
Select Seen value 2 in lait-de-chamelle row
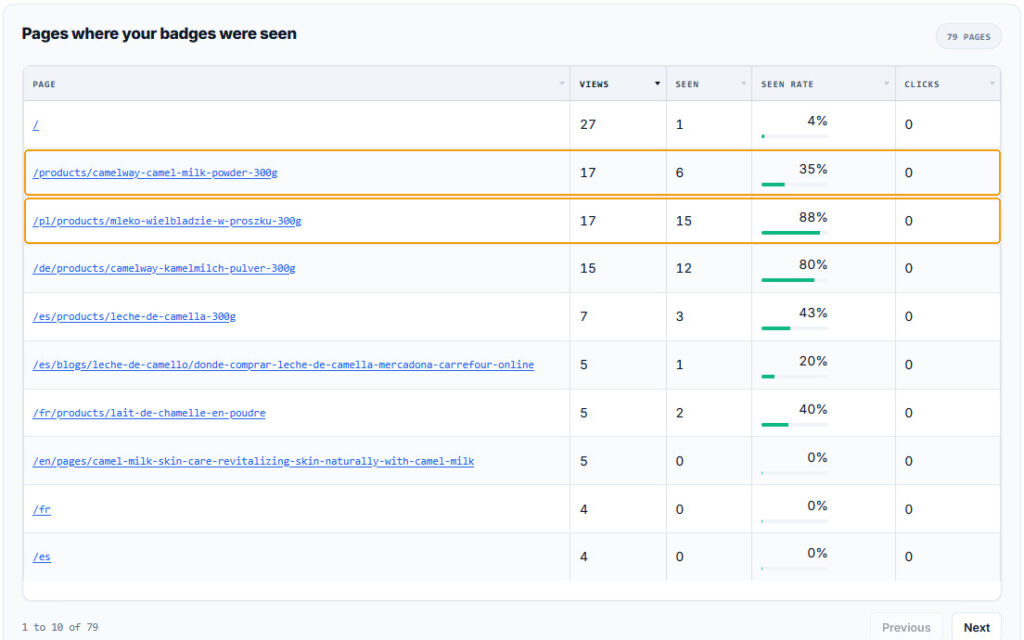[680, 413]
